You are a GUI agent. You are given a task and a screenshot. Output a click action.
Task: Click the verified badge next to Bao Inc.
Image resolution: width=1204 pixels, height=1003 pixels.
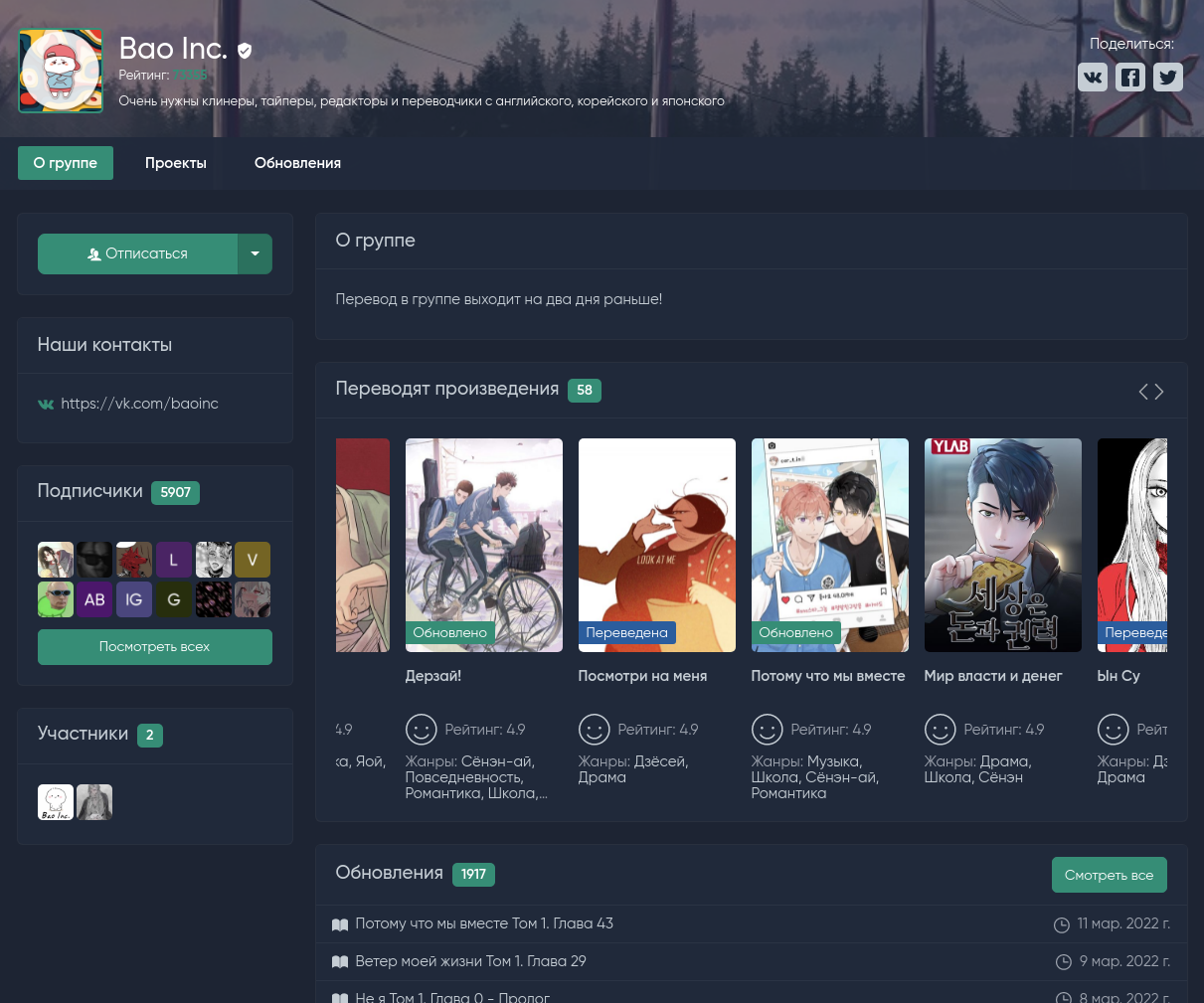coord(245,50)
